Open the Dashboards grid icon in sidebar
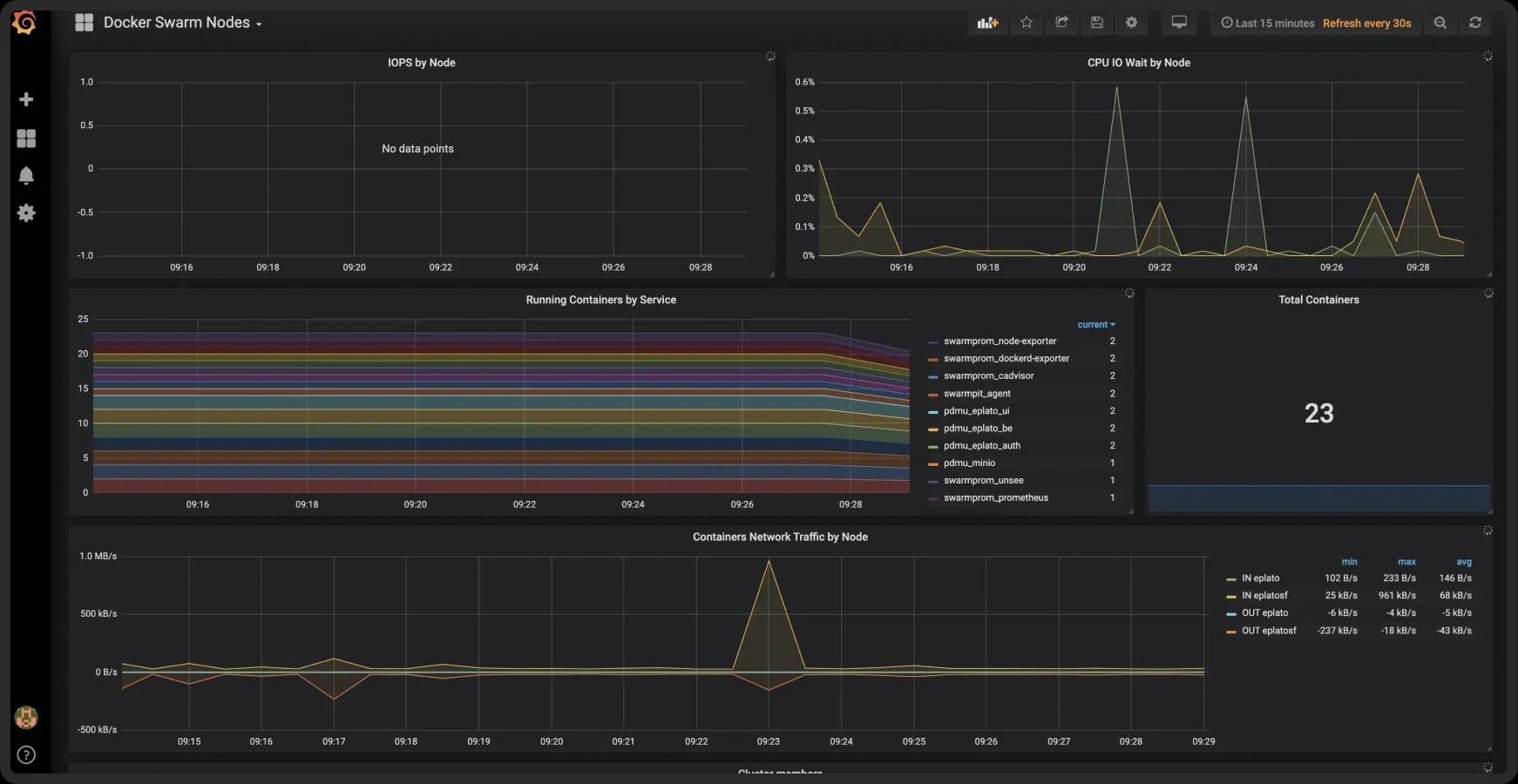This screenshot has height=784, width=1518. 26,139
